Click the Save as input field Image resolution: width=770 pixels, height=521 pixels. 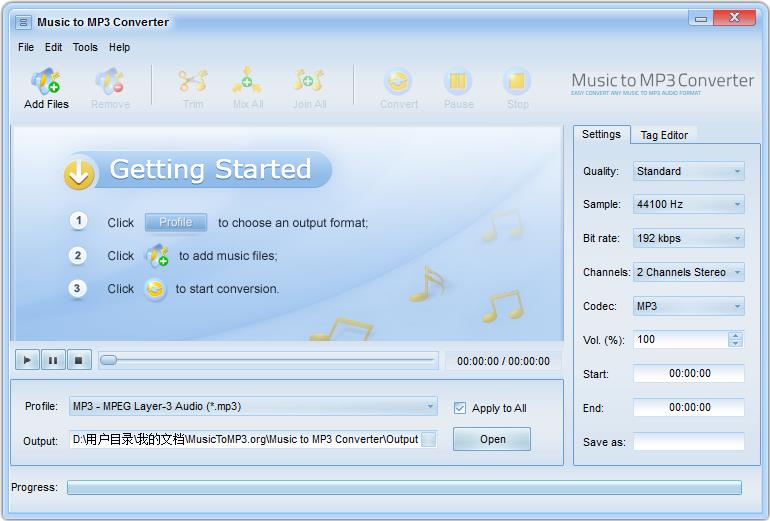[688, 441]
